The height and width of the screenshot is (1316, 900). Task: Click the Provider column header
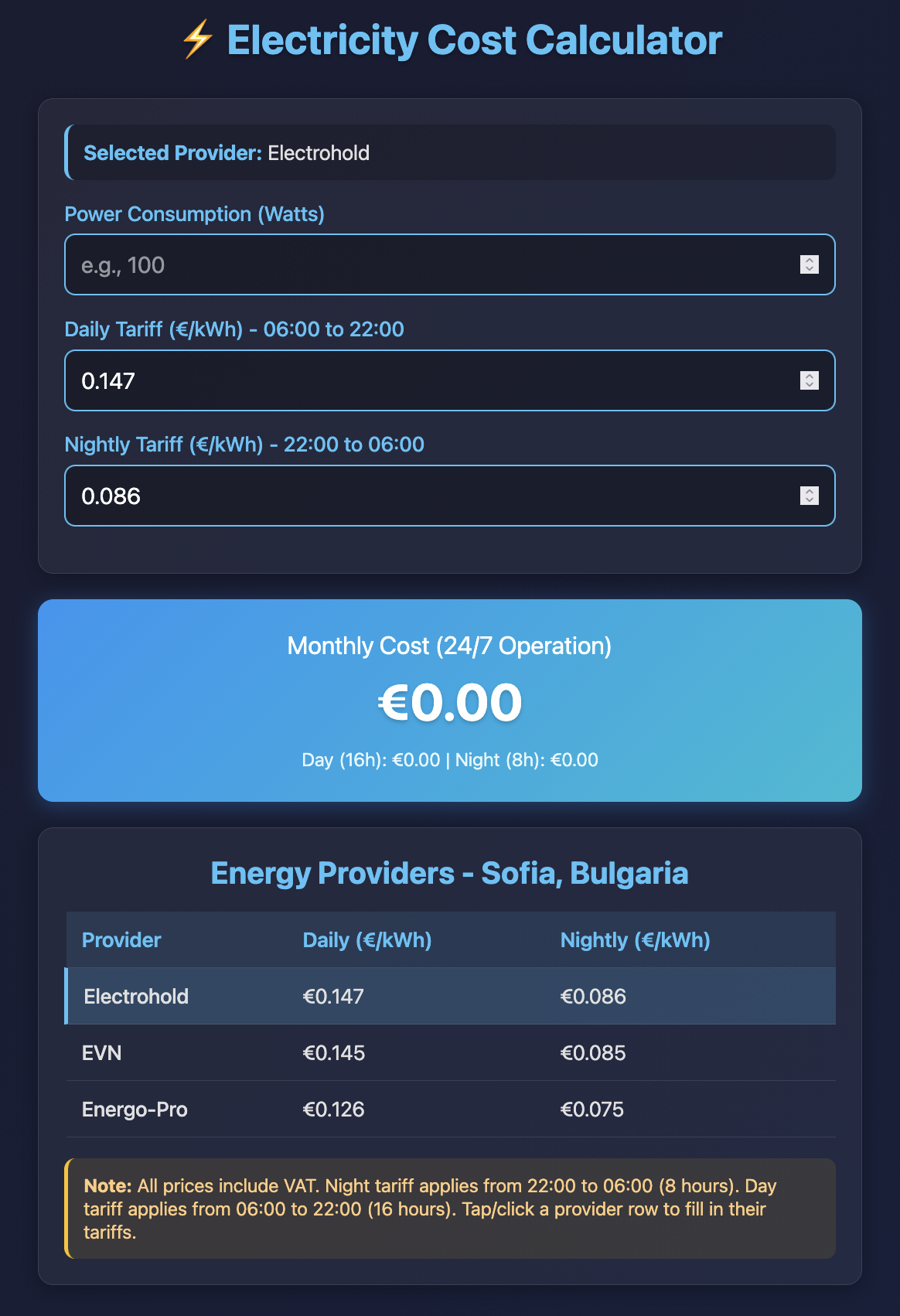pyautogui.click(x=121, y=940)
